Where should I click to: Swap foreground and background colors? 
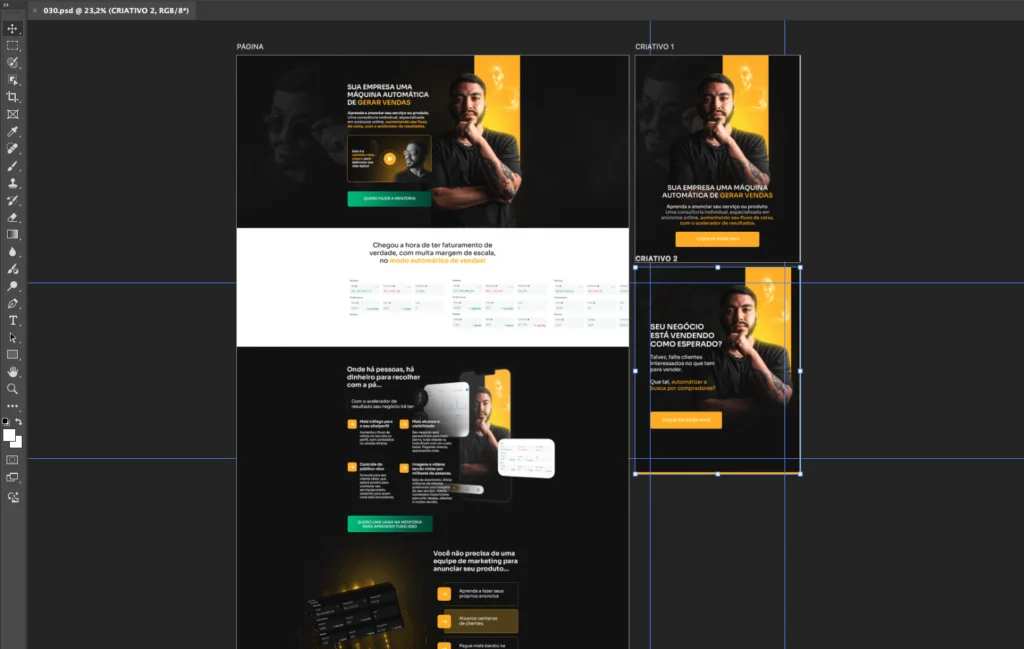tap(19, 422)
